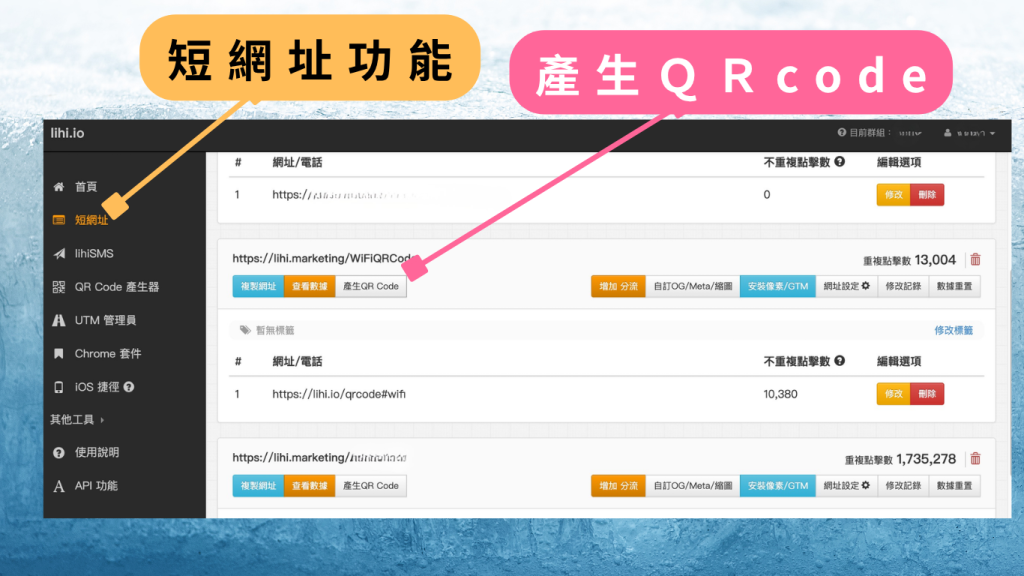Click the trash icon to delete the WiFiQRCode link
Viewport: 1024px width, 576px height.
coord(975,258)
